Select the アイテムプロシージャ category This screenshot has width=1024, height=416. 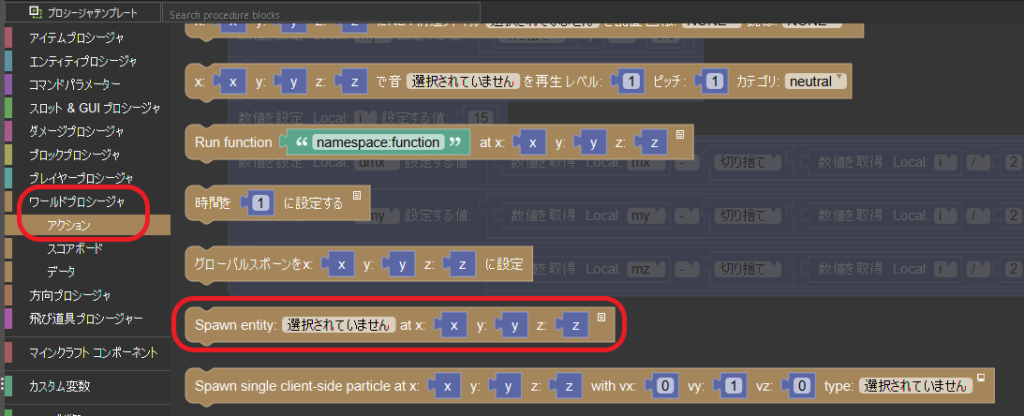click(x=76, y=38)
